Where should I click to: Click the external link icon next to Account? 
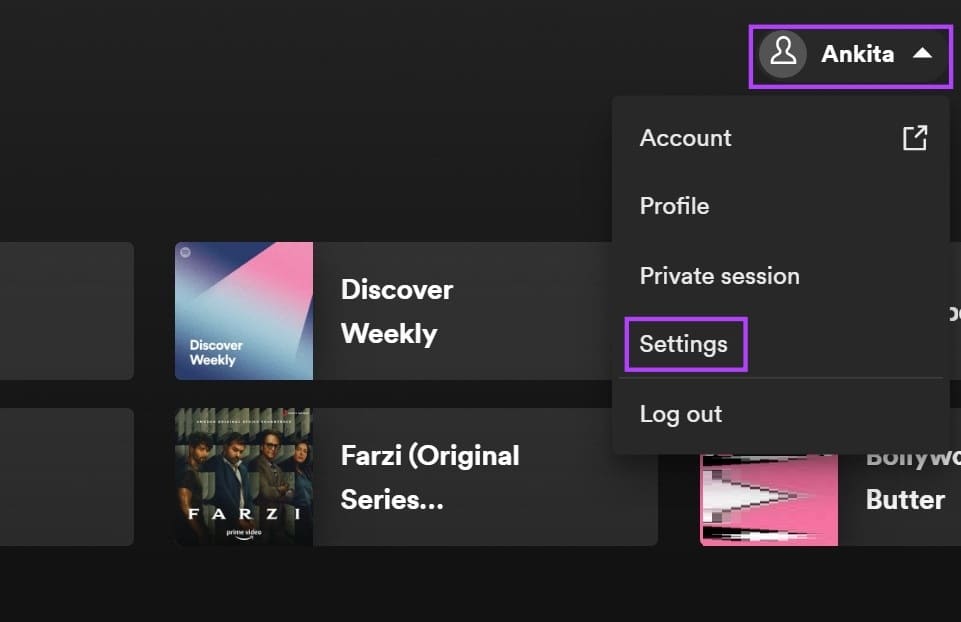click(914, 138)
